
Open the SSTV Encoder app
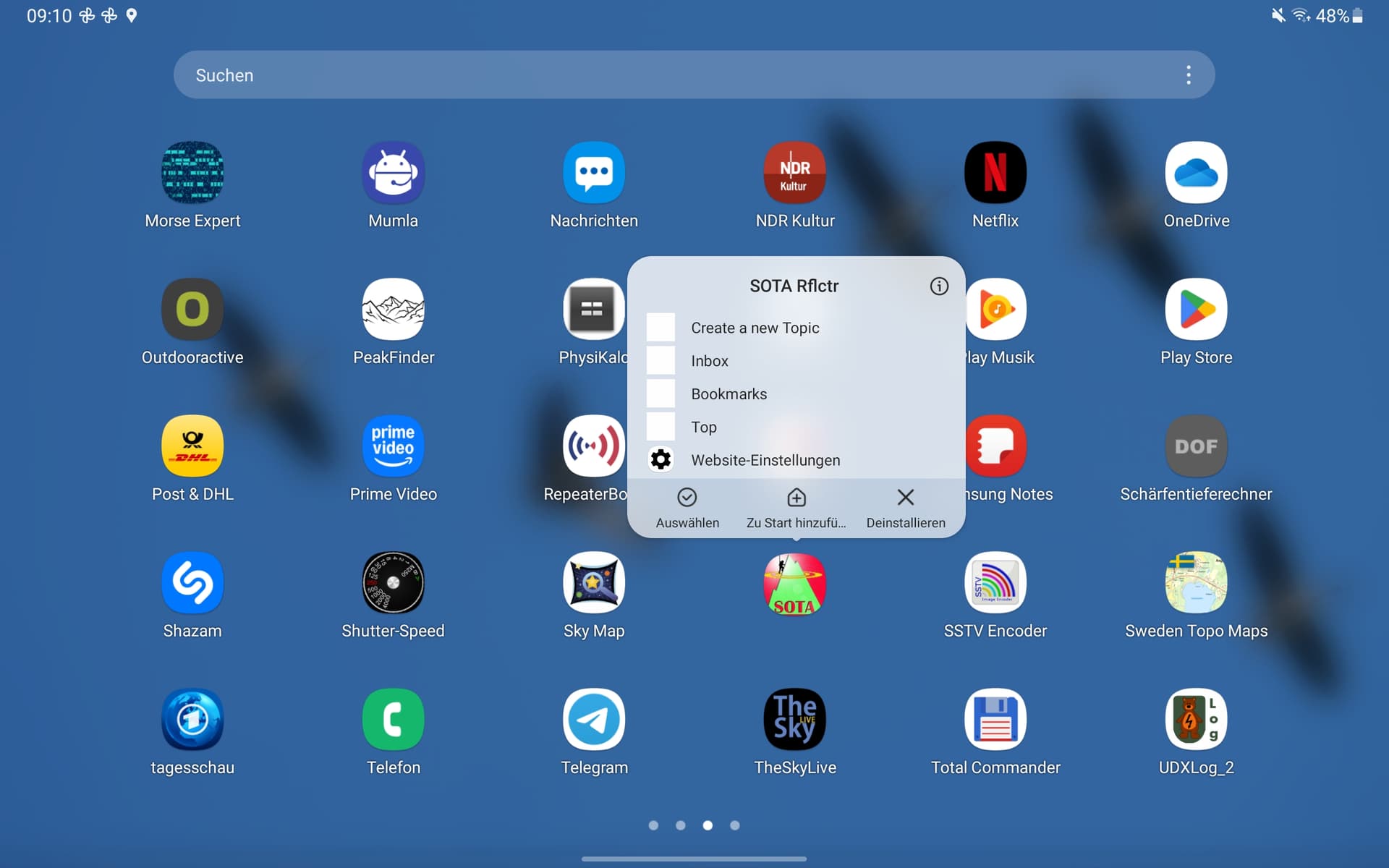(995, 582)
